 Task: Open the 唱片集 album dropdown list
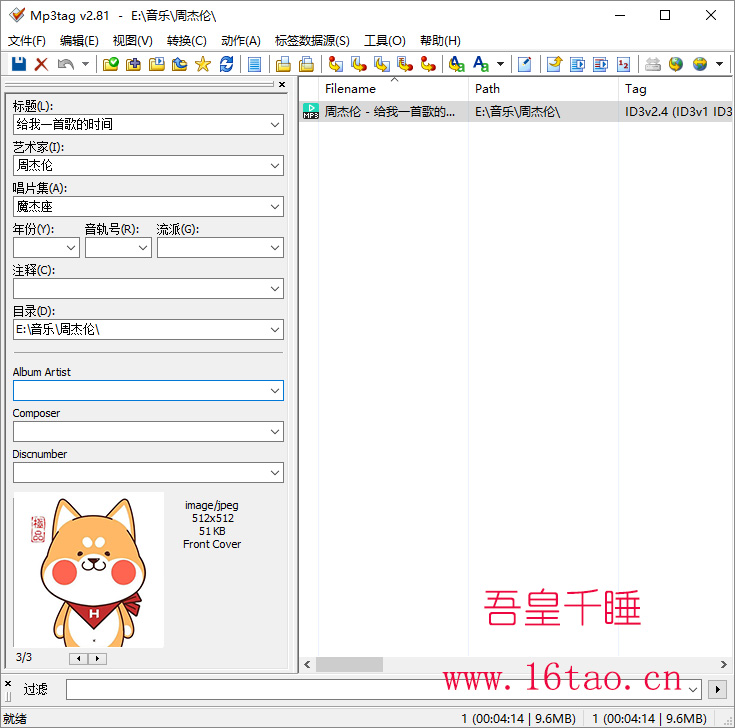point(275,207)
